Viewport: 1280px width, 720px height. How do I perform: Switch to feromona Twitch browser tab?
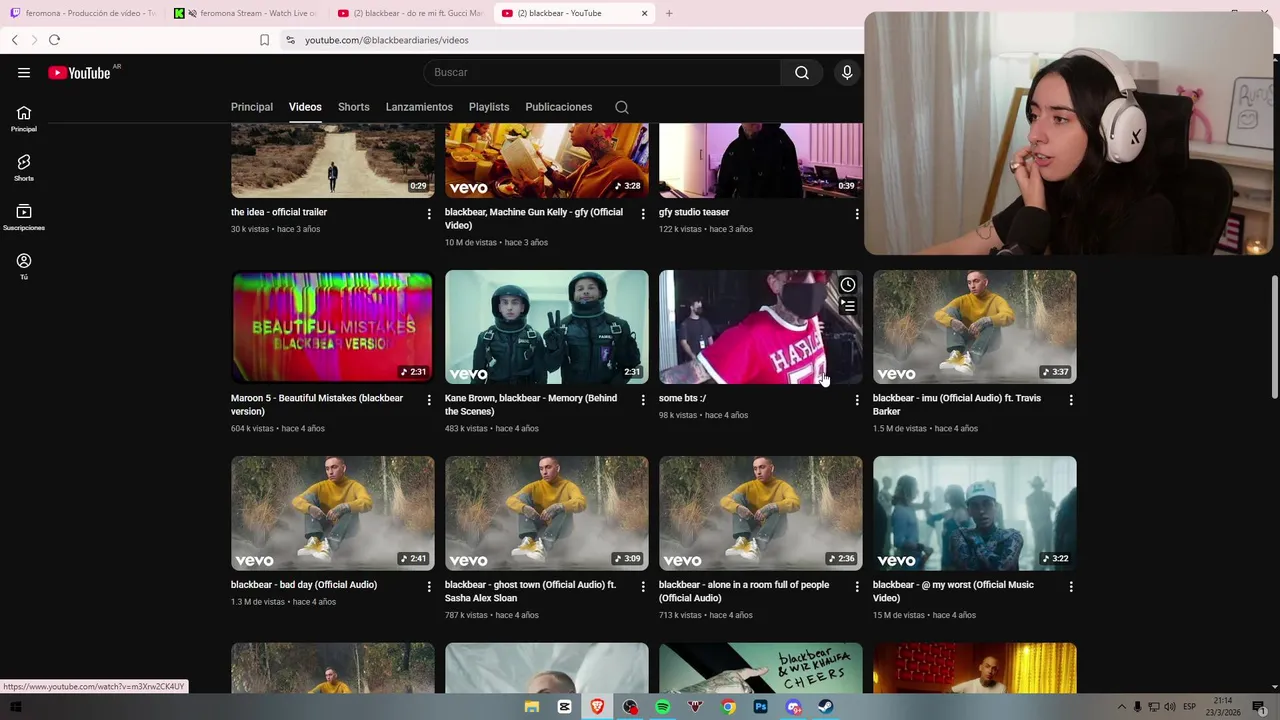point(84,13)
